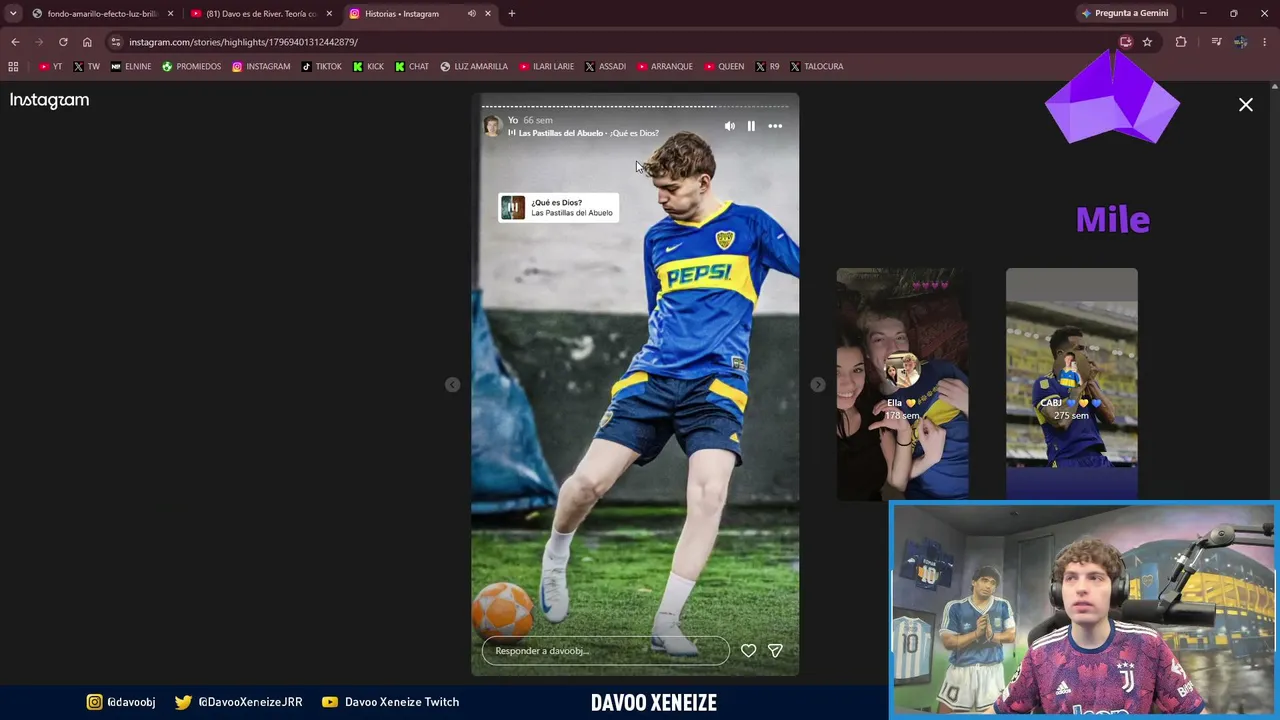Open the 'Ella' highlight thumbnail
1280x720 pixels.
coord(902,384)
